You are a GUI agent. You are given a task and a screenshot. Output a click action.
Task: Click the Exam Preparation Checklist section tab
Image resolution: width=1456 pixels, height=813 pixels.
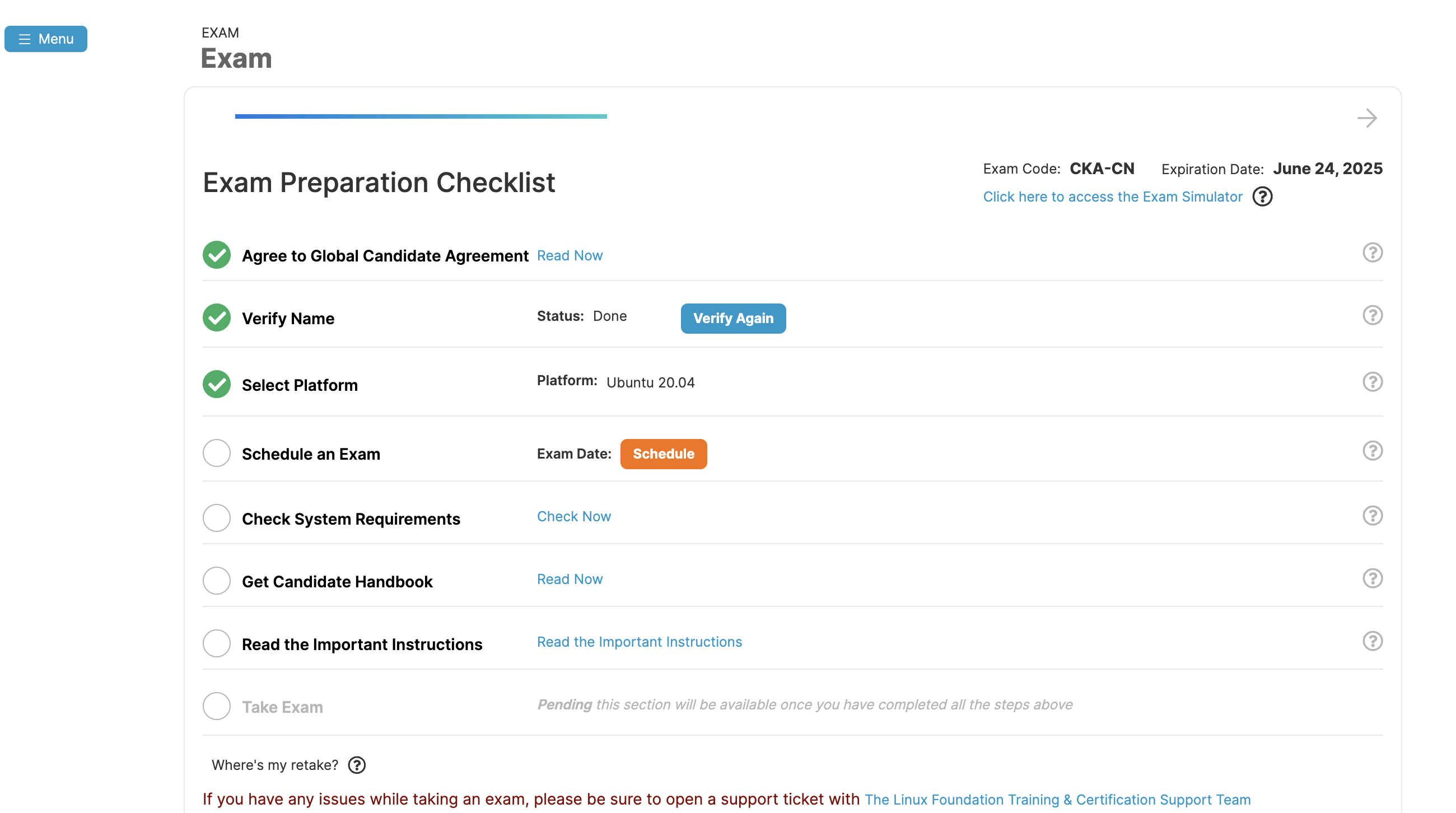tap(421, 117)
